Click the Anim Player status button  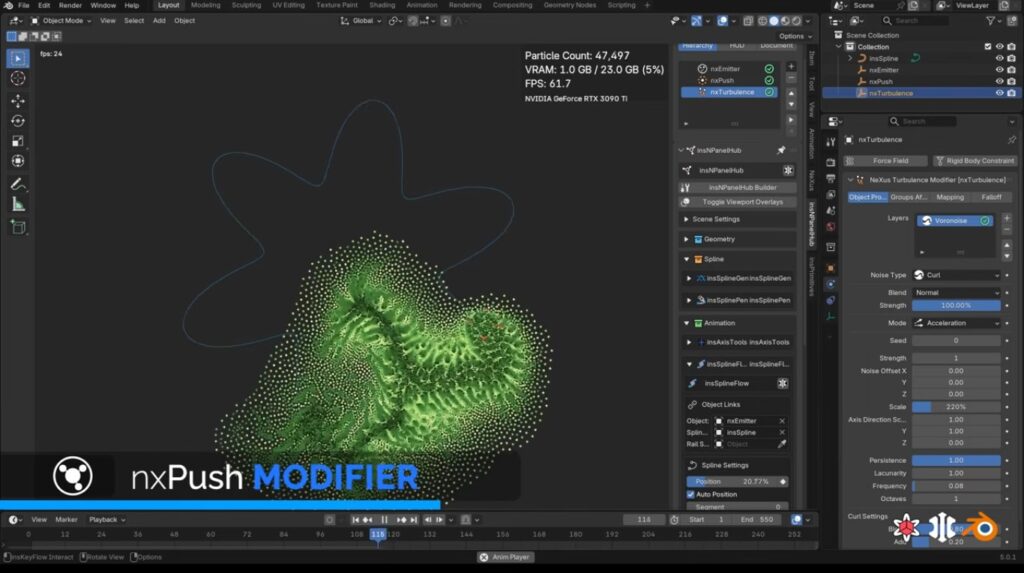coord(505,557)
